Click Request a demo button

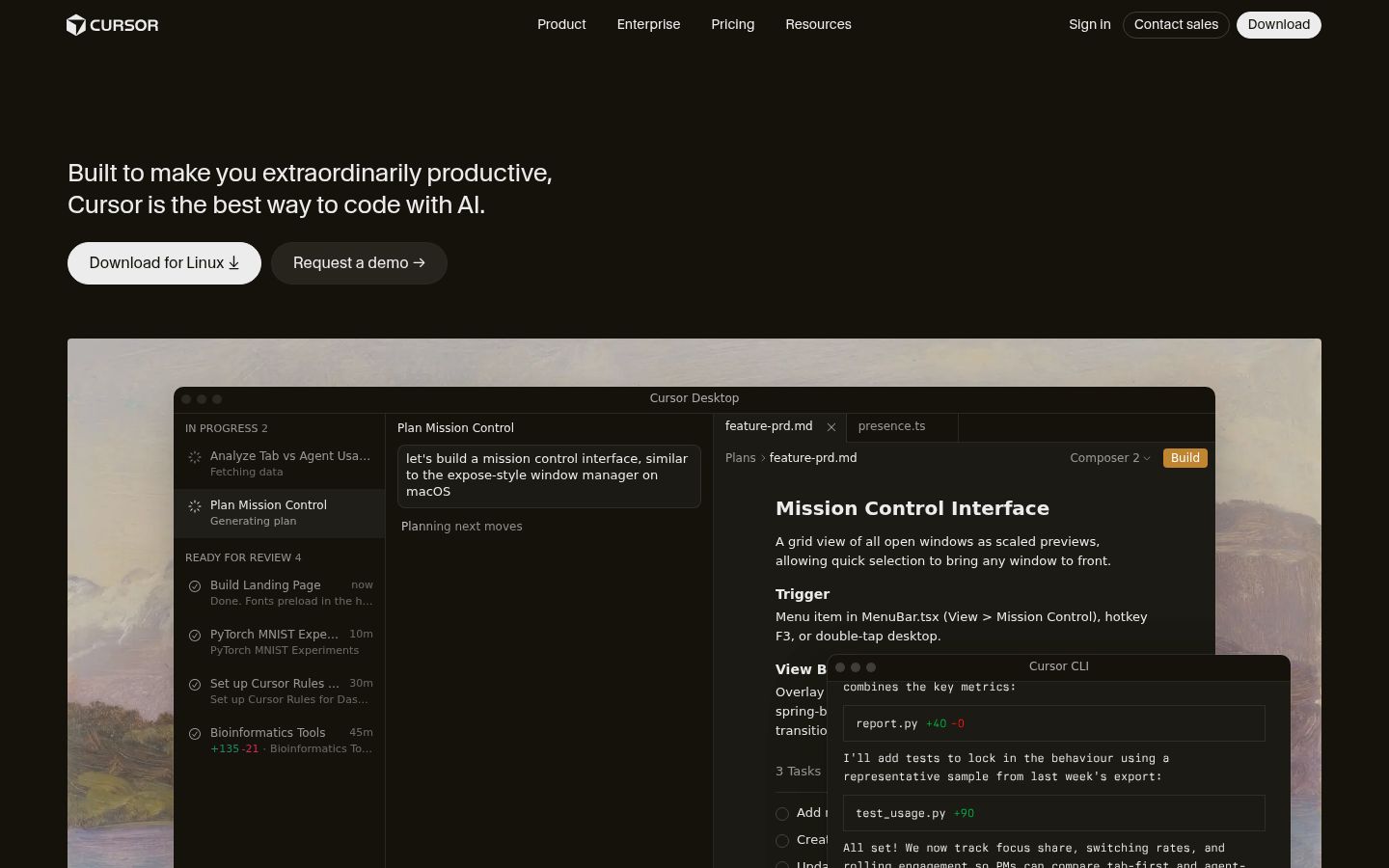coord(359,263)
